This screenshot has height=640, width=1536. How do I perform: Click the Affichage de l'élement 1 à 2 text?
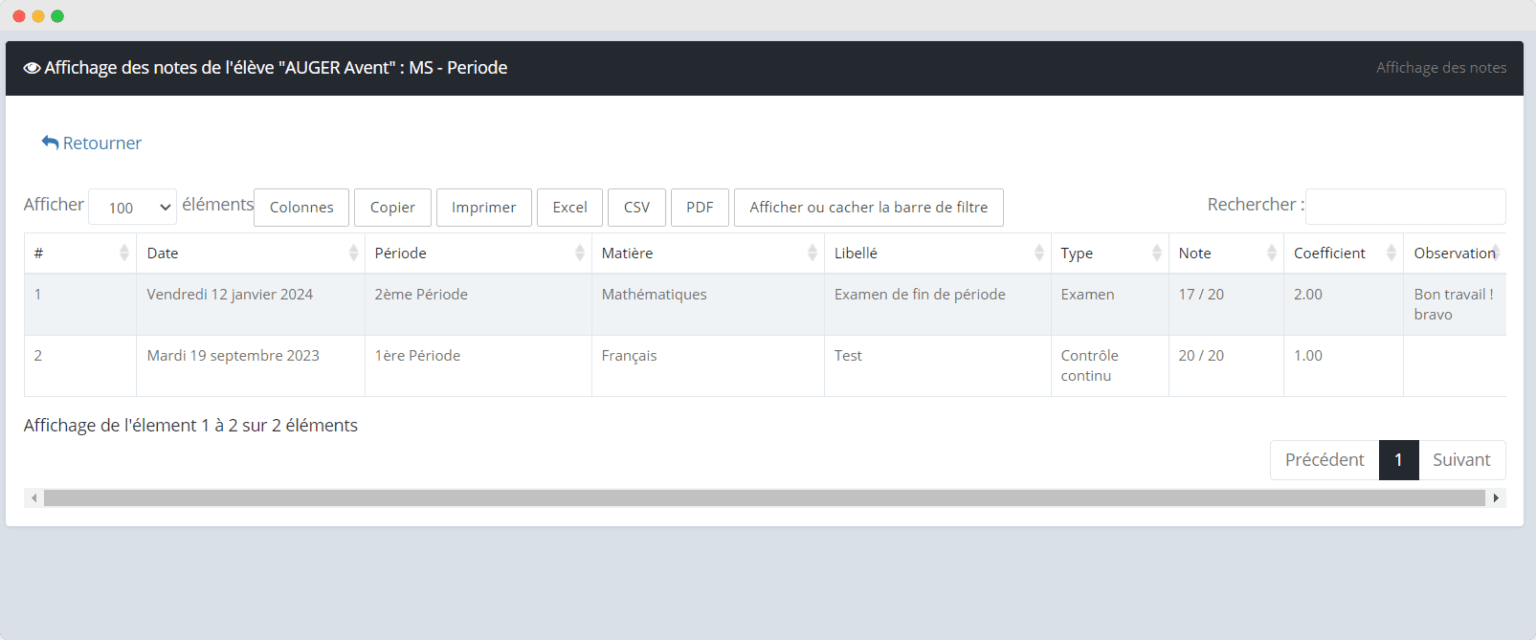191,425
